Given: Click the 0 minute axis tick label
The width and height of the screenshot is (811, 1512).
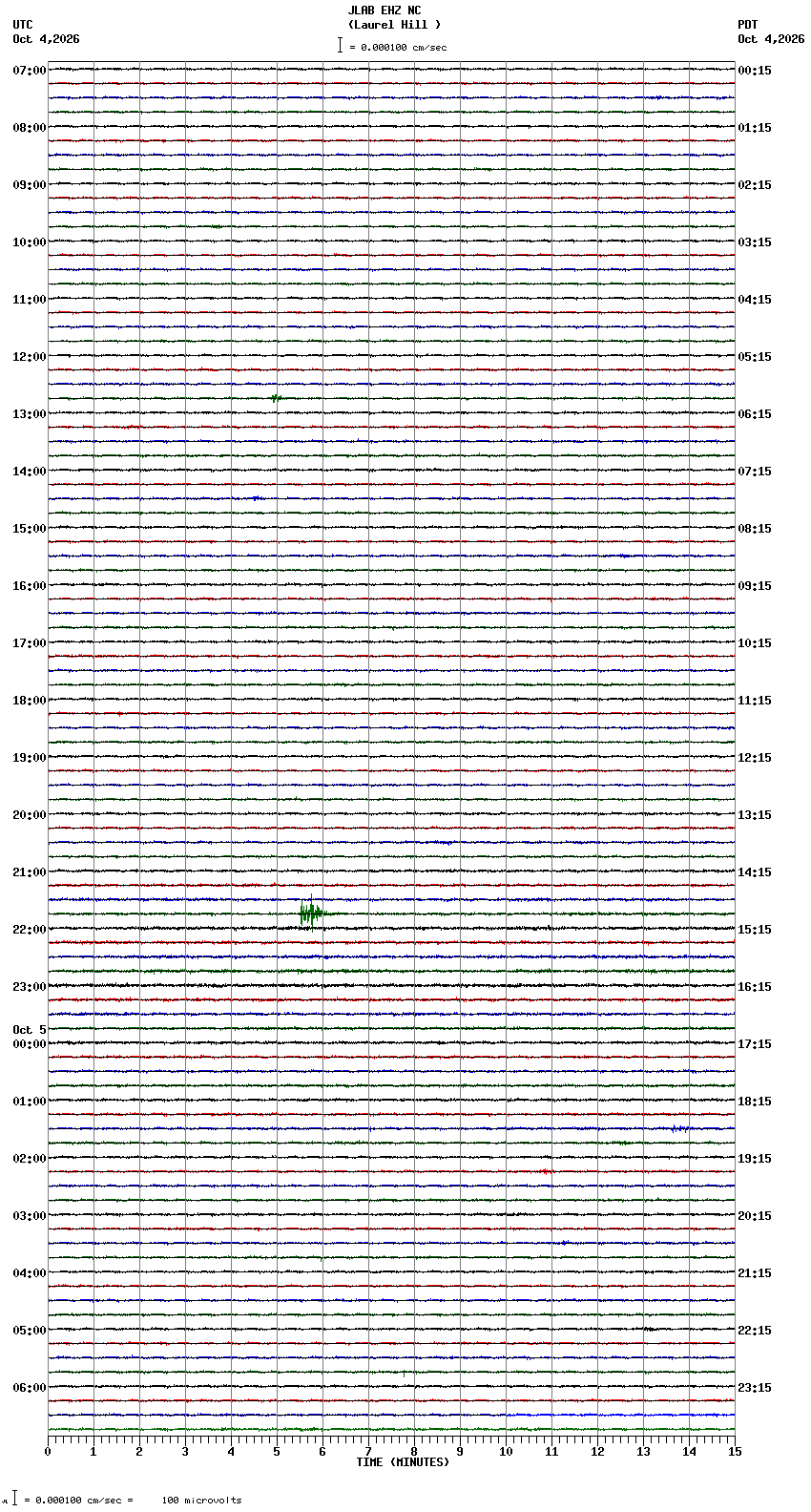Looking at the screenshot, I should (48, 1452).
